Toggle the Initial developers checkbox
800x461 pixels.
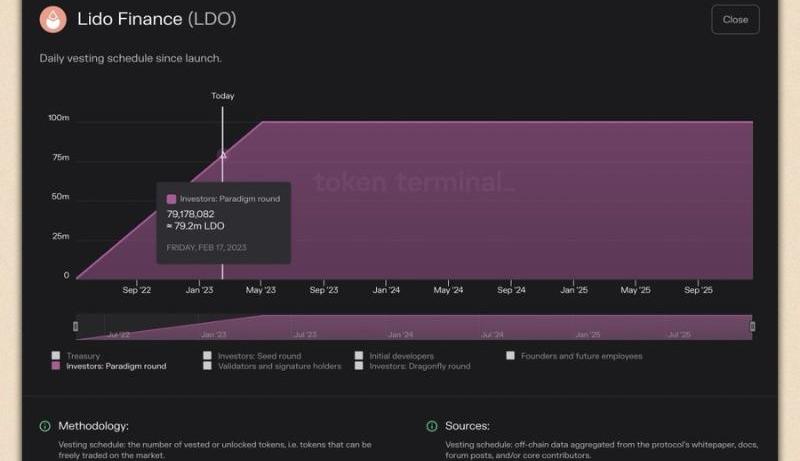pos(360,356)
